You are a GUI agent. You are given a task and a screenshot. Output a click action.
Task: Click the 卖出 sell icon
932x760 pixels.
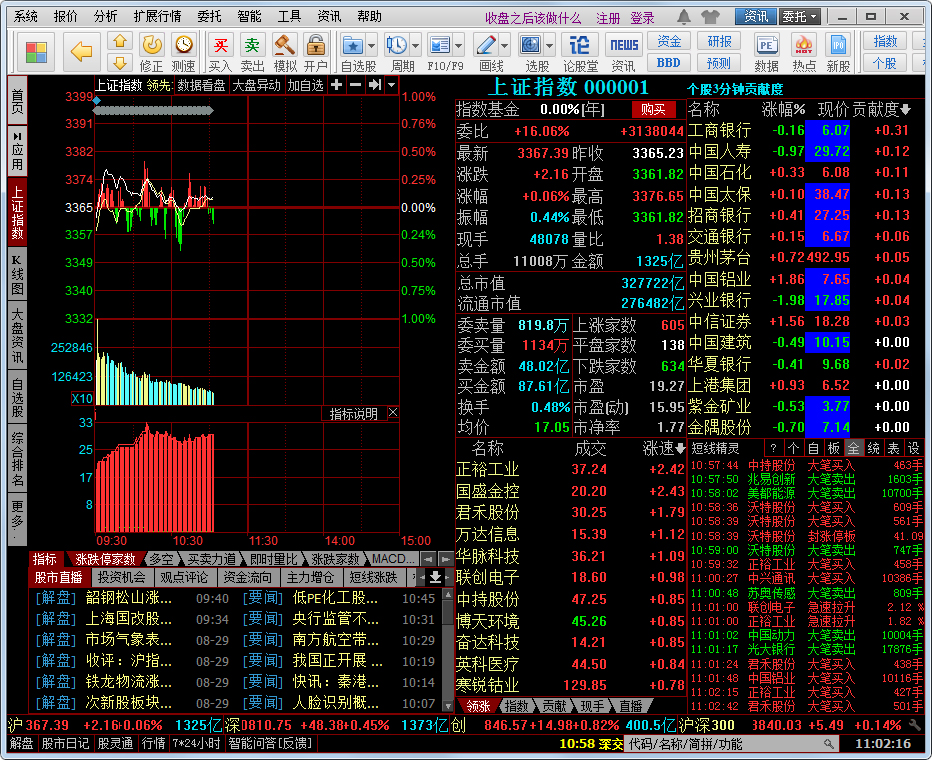(252, 52)
